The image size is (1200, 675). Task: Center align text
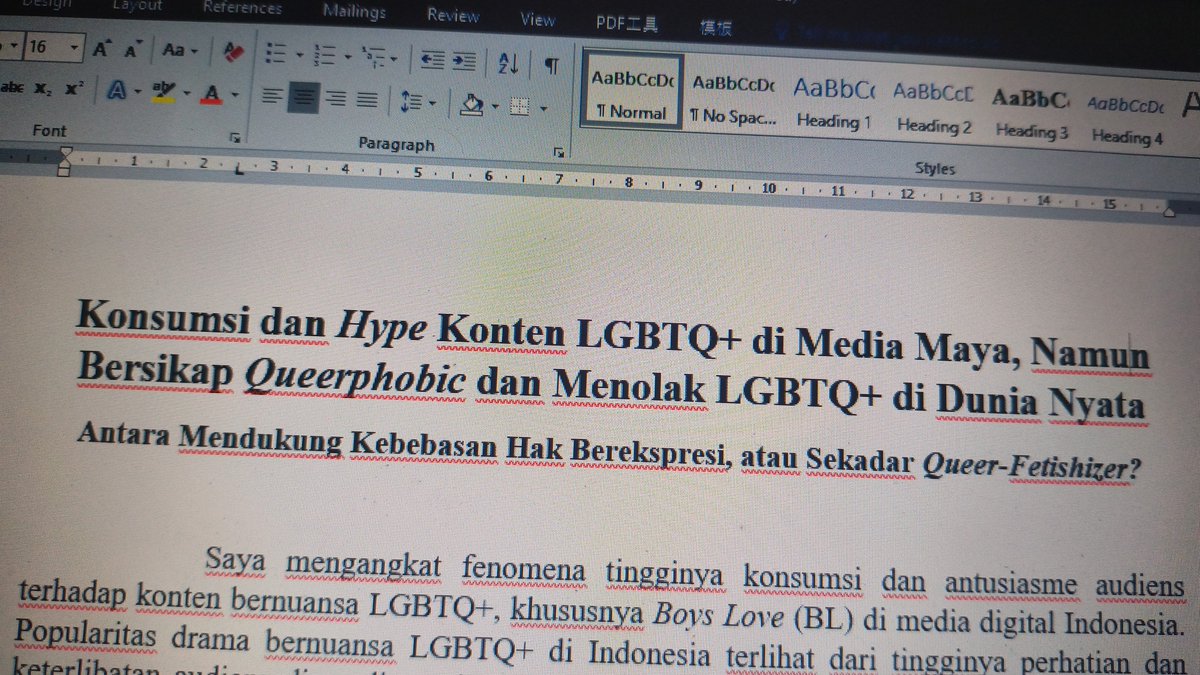302,98
